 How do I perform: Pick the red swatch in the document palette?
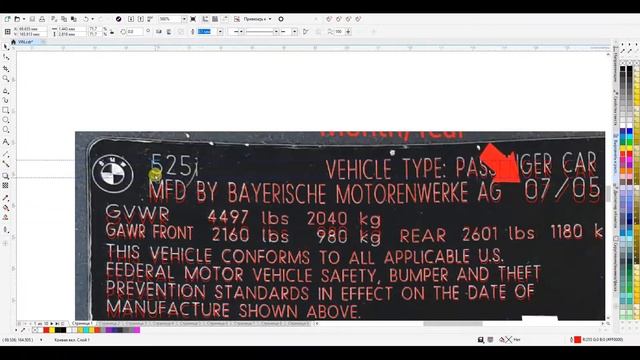tap(46, 330)
